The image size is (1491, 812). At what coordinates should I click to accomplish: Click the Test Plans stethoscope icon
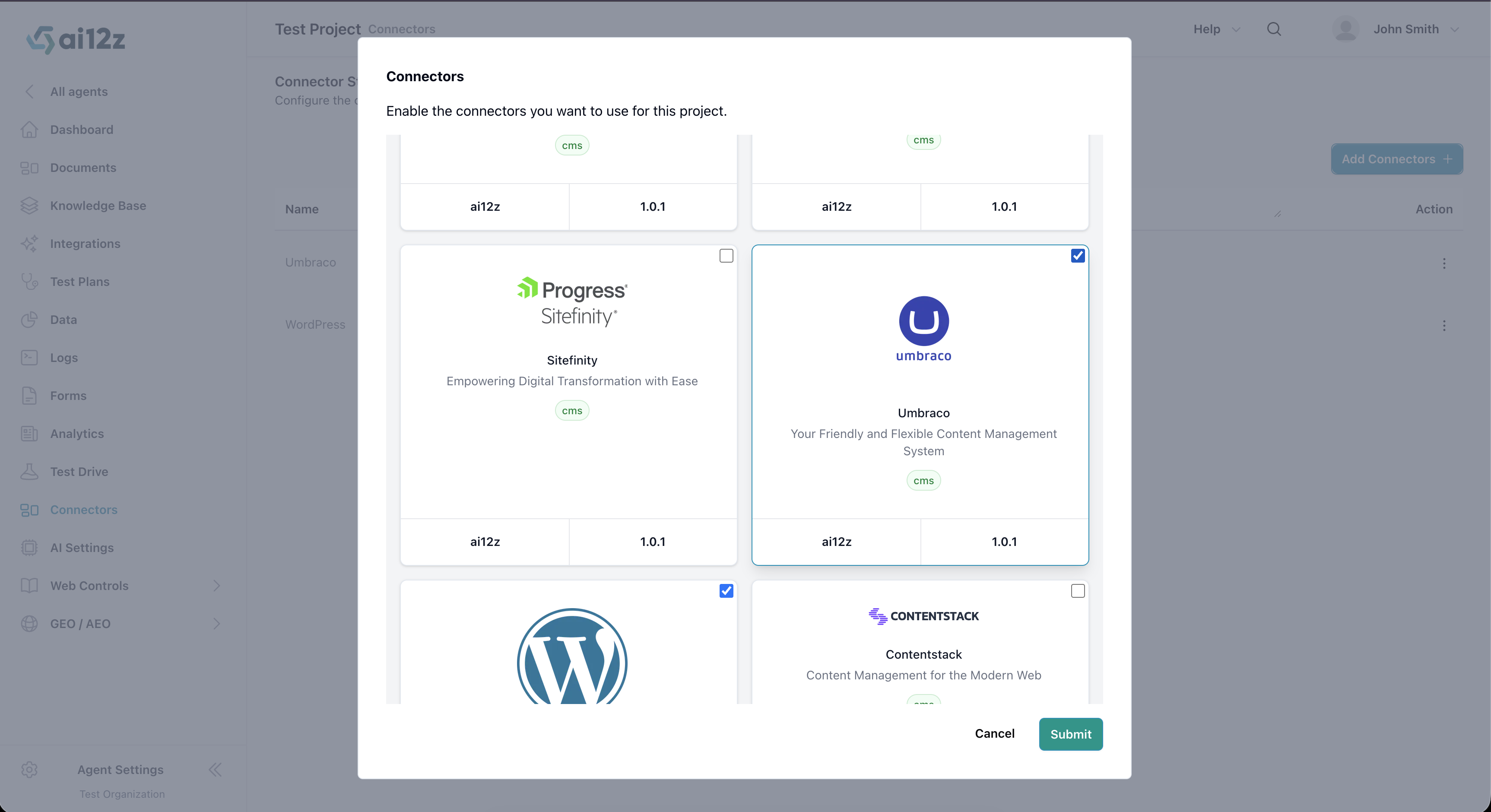(29, 282)
